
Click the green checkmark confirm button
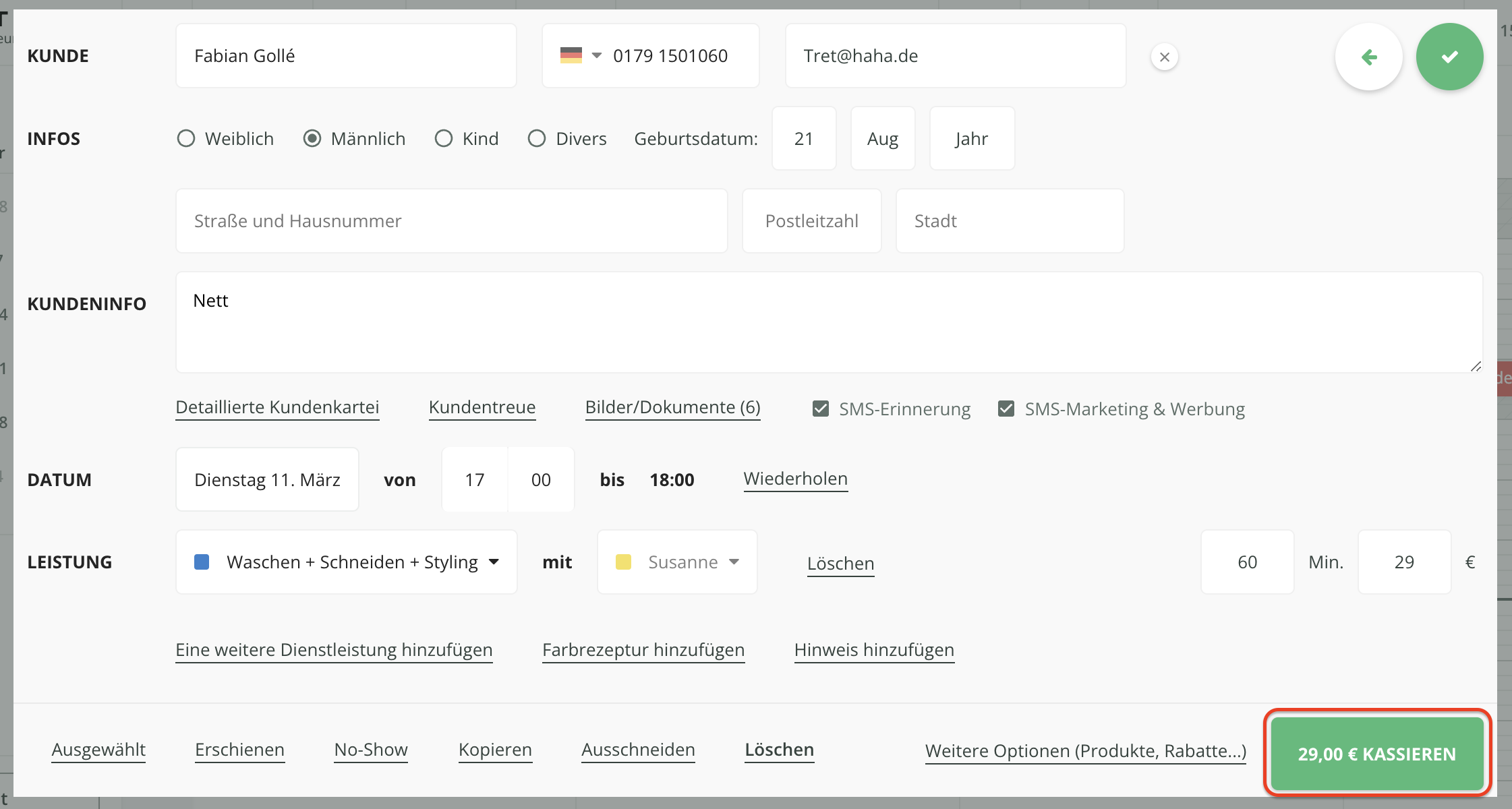click(1449, 57)
